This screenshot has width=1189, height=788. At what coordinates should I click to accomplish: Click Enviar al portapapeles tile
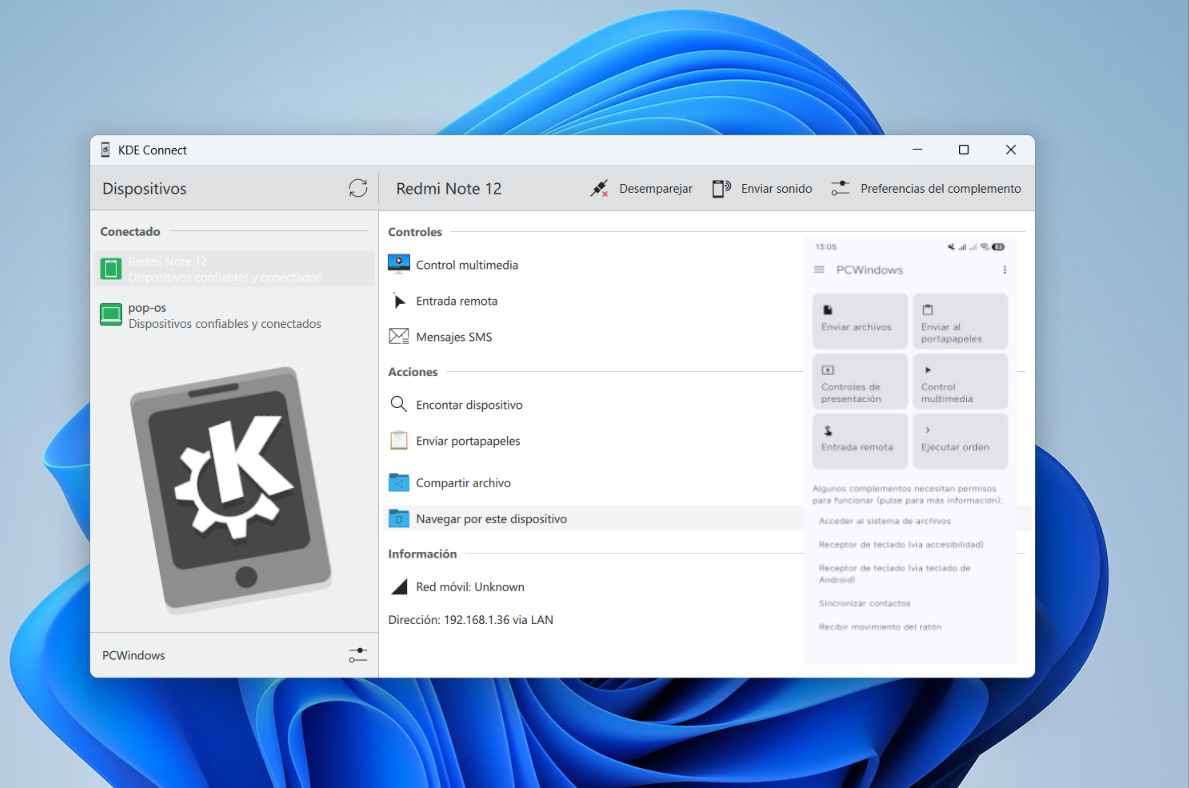(960, 320)
